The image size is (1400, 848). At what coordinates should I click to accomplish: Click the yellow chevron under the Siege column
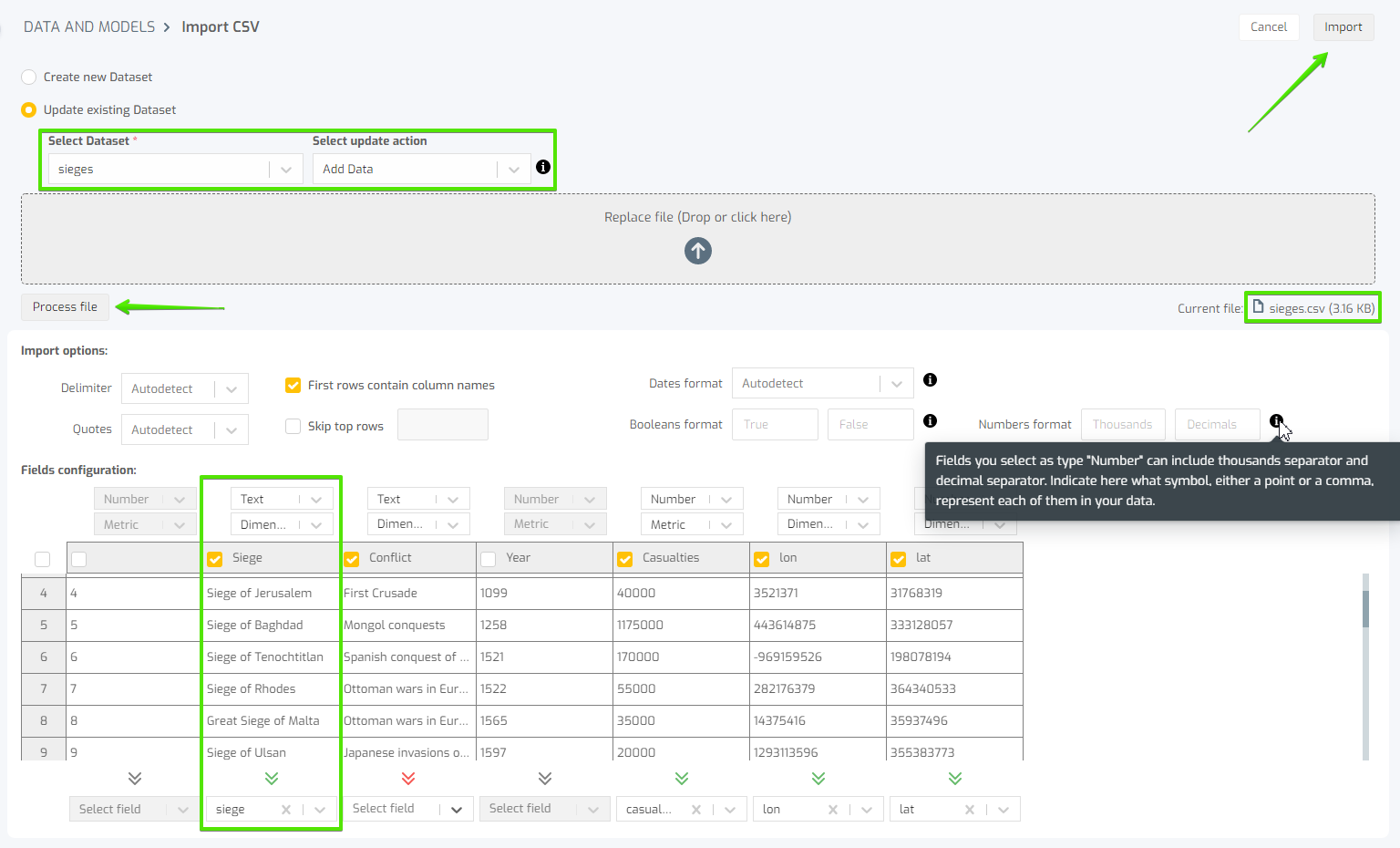(271, 779)
